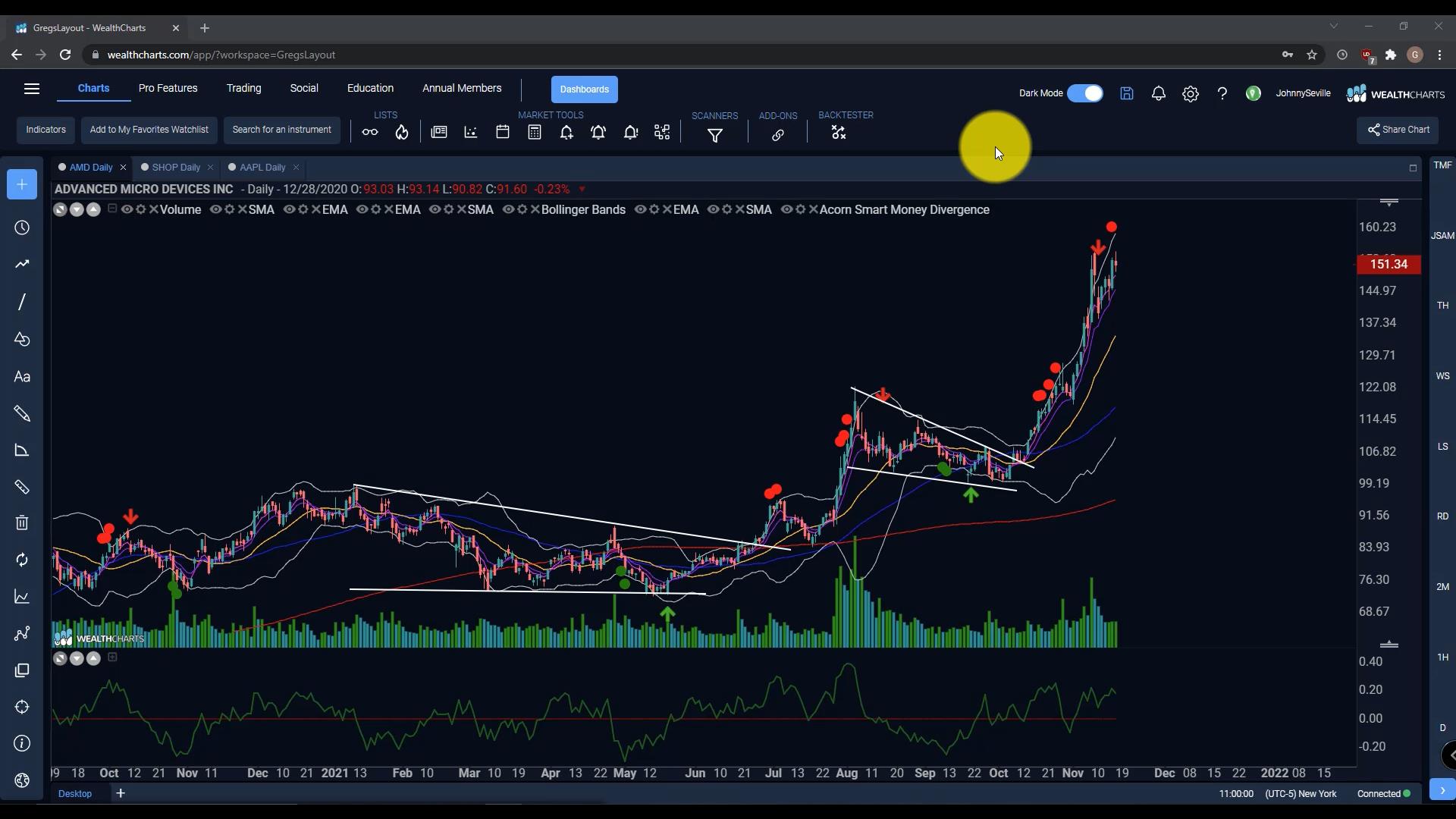Viewport: 1456px width, 819px height.
Task: Click the globe icon at sidebar bottom
Action: (x=22, y=780)
